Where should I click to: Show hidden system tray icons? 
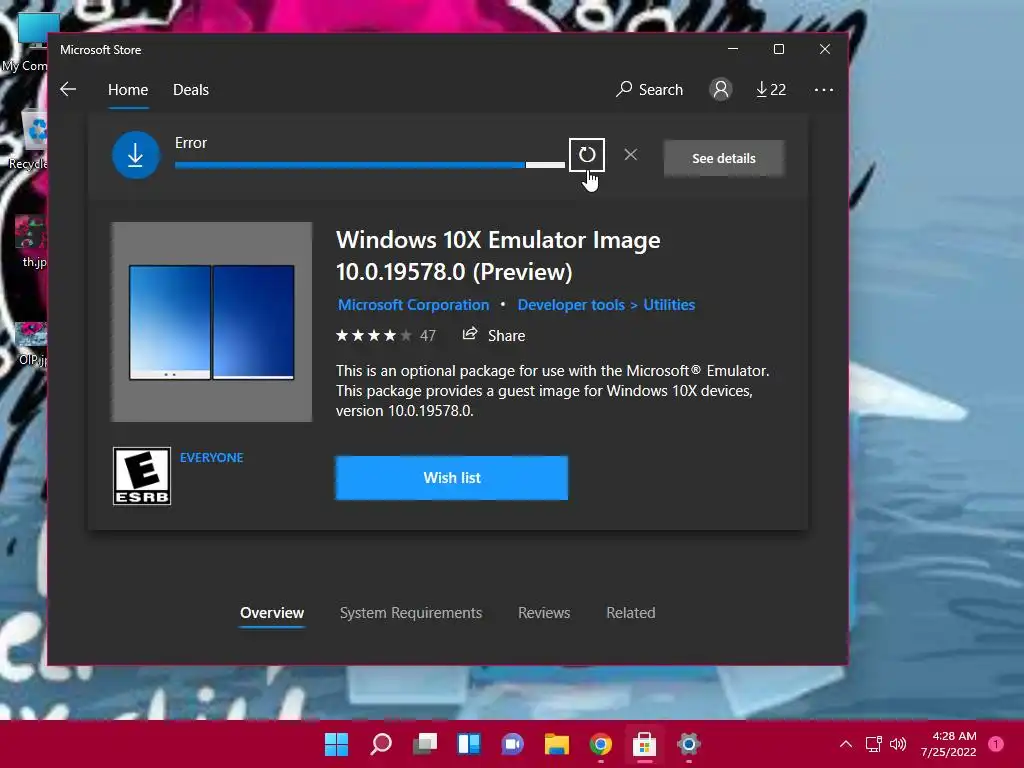click(846, 744)
